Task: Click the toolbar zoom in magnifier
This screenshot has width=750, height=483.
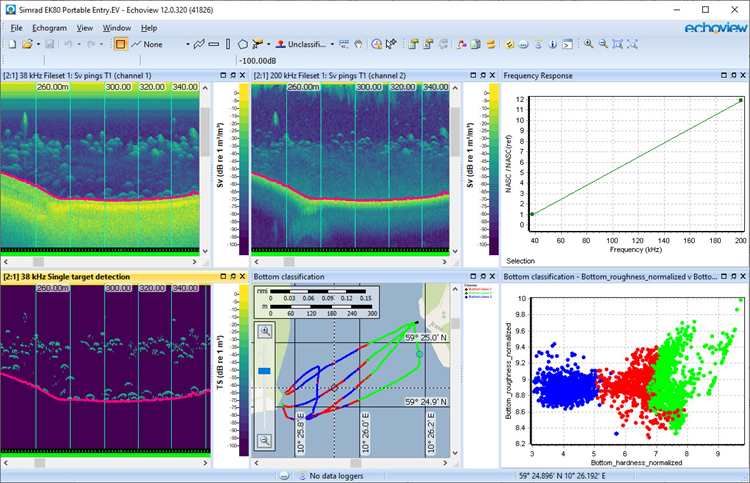Action: (x=590, y=44)
